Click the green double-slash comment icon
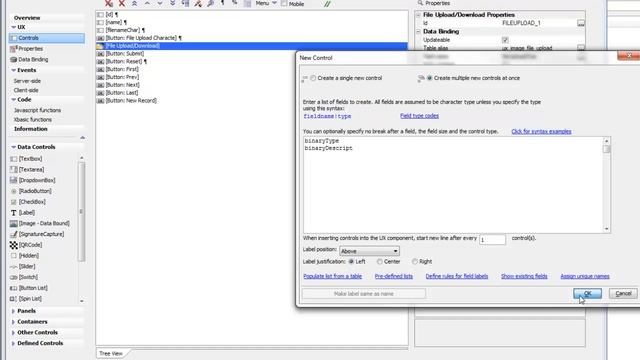The width and height of the screenshot is (640, 360). (x=327, y=4)
